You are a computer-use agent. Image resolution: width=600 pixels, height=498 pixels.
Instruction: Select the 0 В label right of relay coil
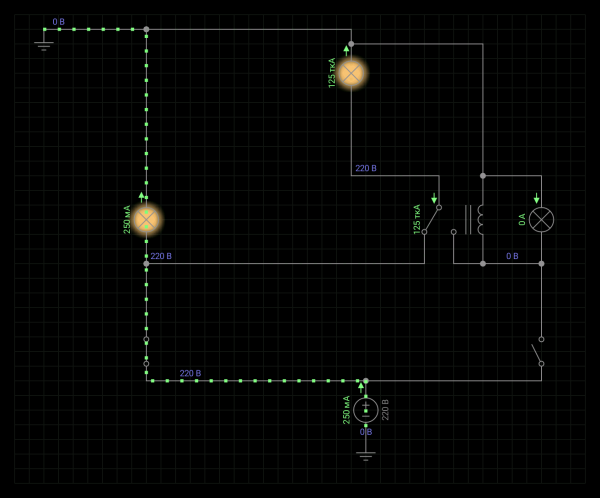tap(512, 256)
